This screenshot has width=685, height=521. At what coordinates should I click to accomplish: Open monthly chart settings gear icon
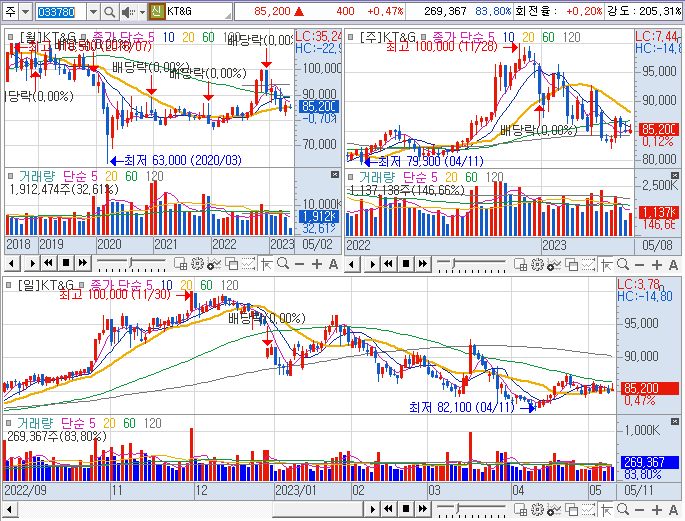[197, 264]
